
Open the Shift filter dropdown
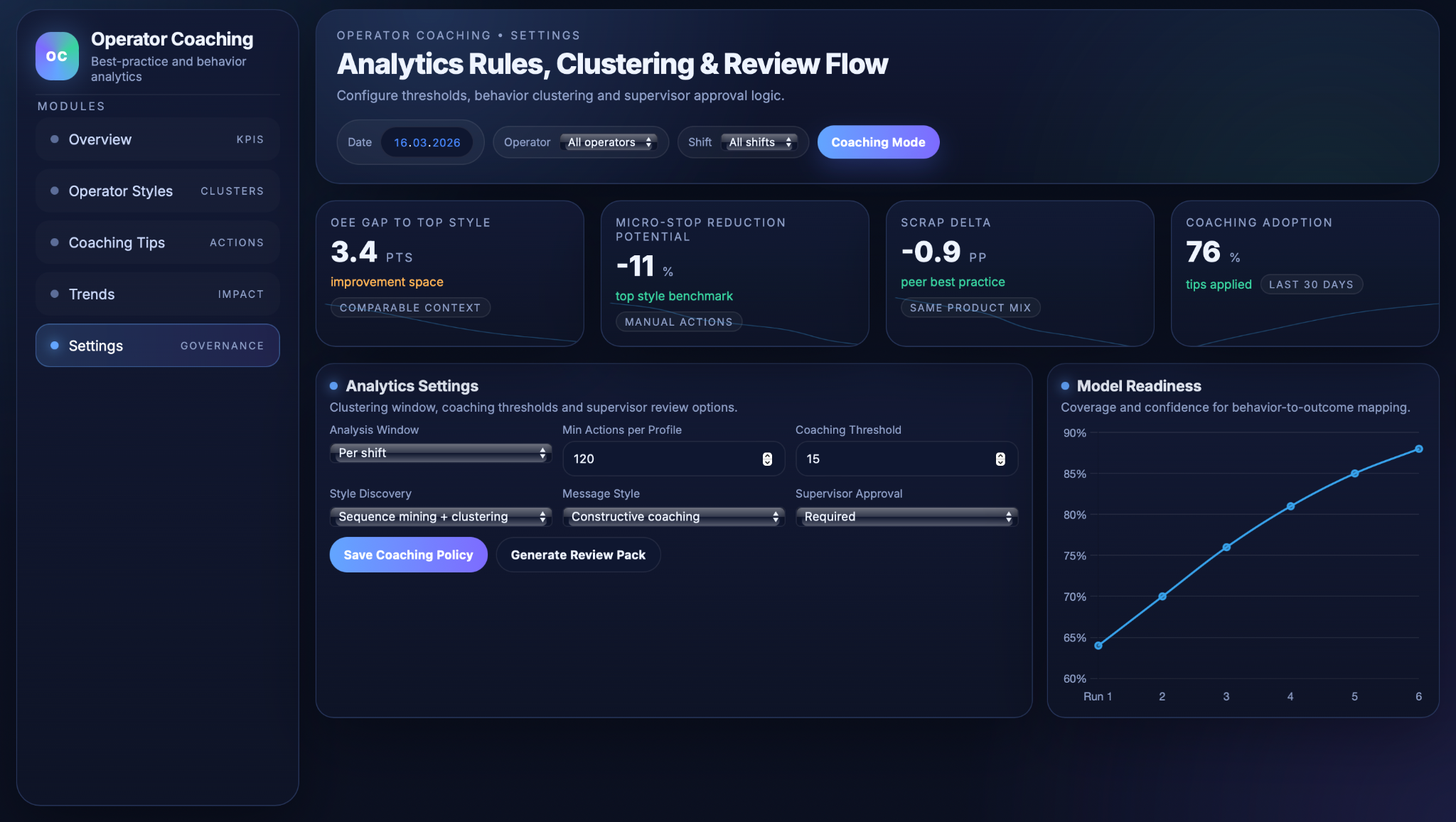[759, 142]
